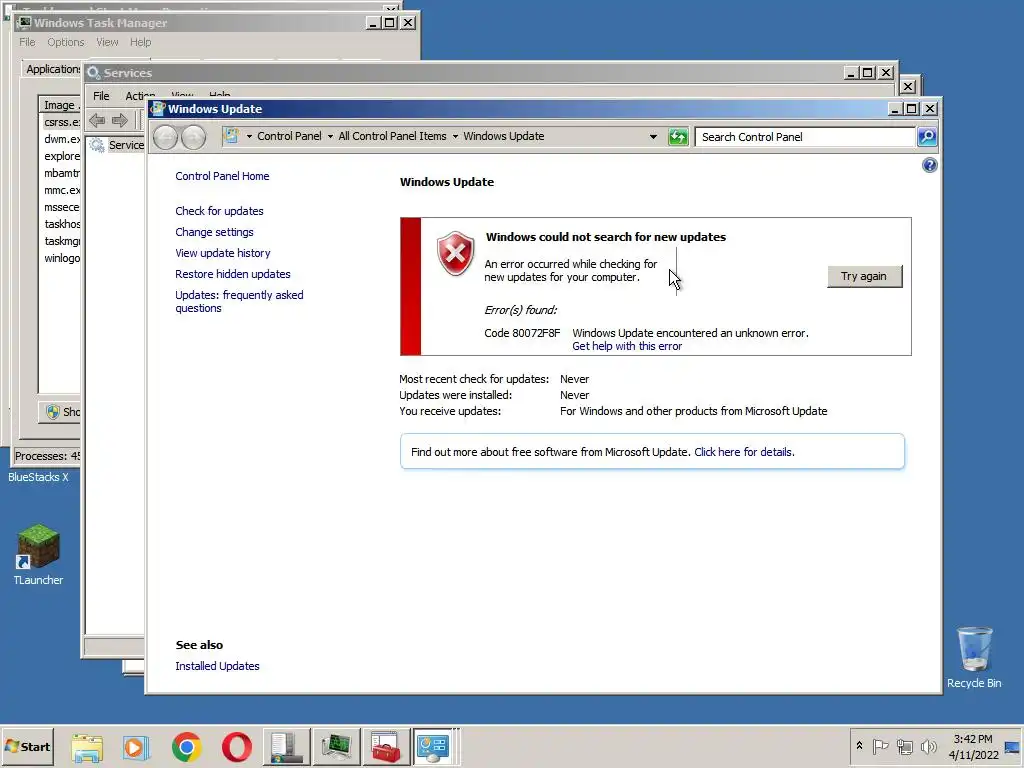
Task: Select explorer process row
Action: [x=61, y=156]
